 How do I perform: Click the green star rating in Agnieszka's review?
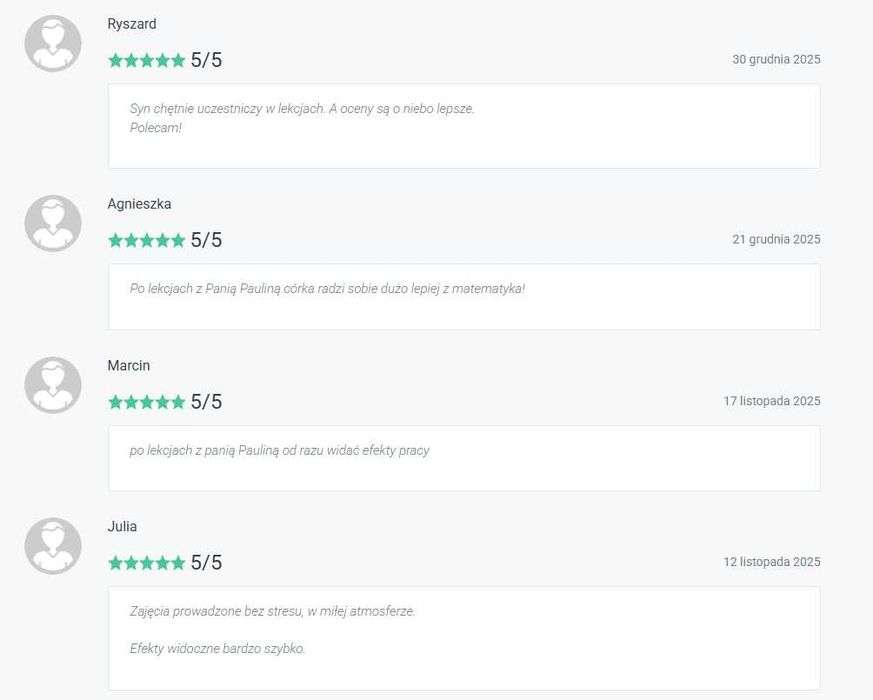(x=147, y=240)
